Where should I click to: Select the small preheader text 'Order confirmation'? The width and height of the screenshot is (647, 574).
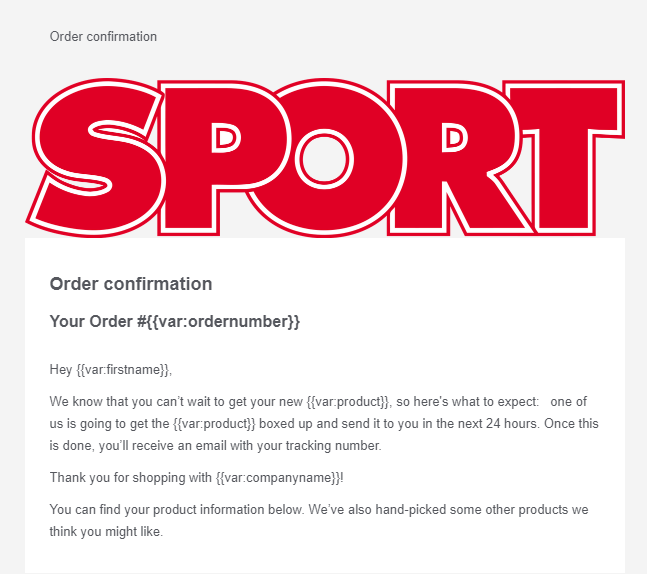[x=103, y=36]
